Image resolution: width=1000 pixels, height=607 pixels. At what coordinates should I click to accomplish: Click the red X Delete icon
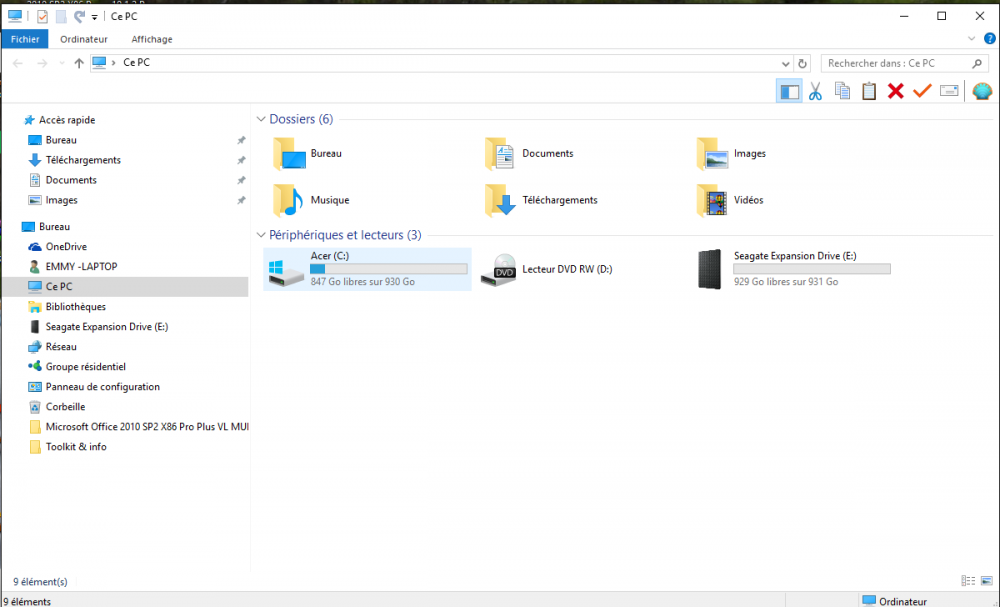point(895,91)
